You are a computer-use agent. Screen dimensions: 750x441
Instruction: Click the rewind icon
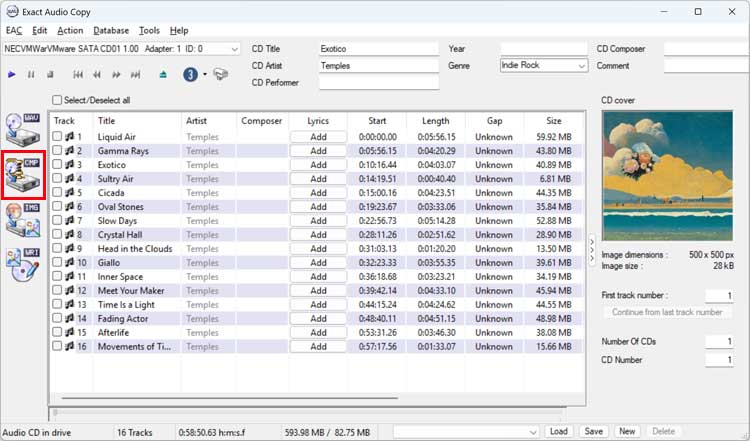pyautogui.click(x=97, y=75)
